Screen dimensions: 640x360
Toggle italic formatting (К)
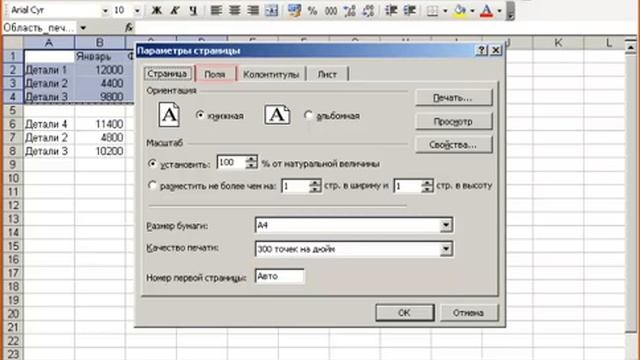(x=175, y=10)
